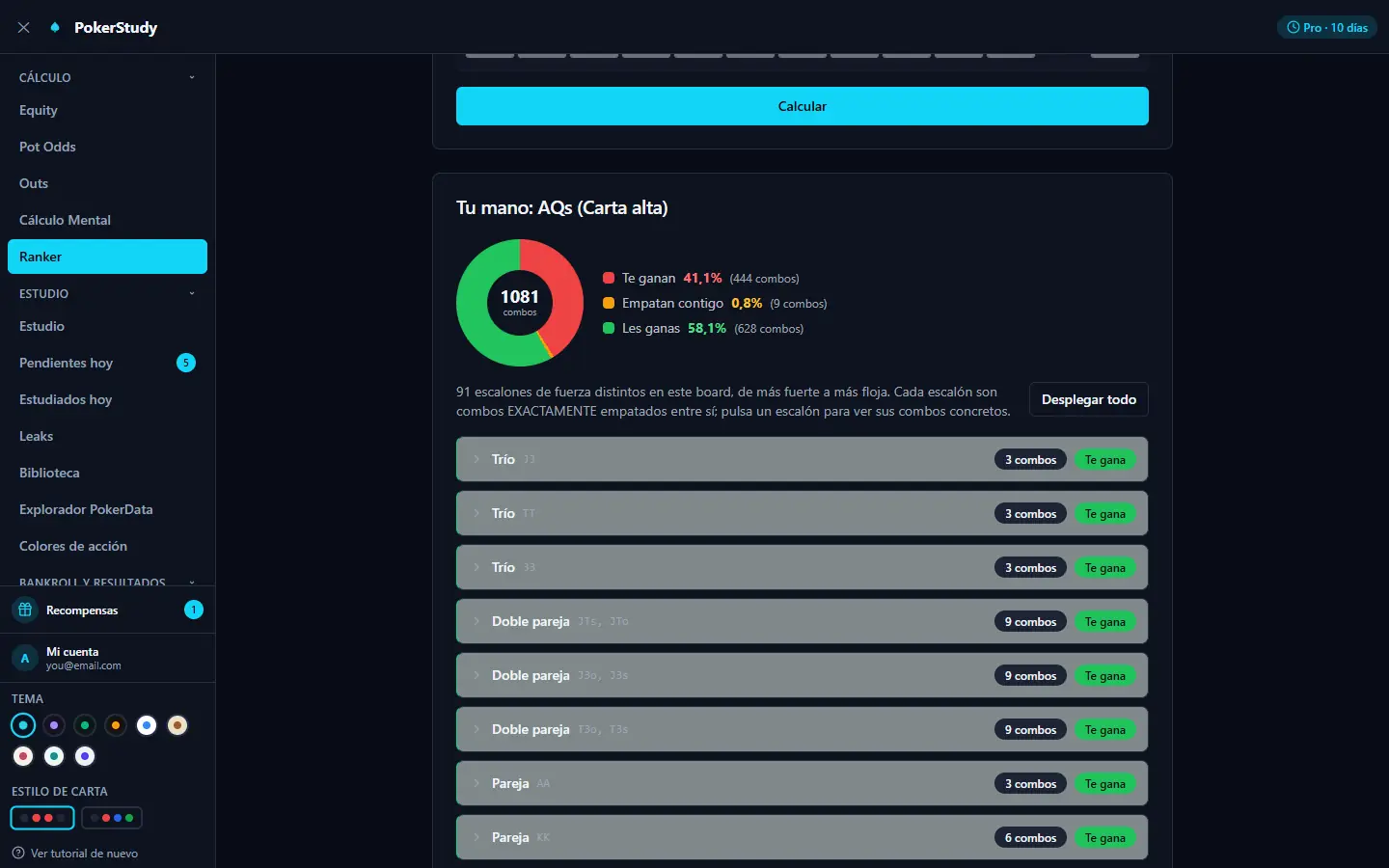Select the orange theme option

[116, 725]
